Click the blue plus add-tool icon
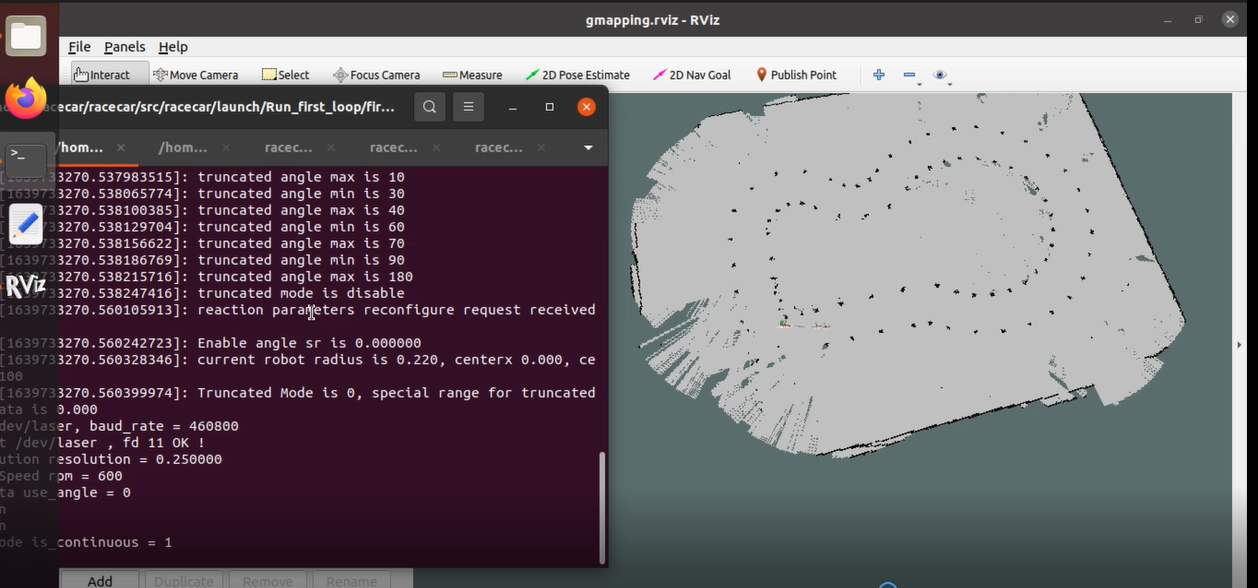This screenshot has height=588, width=1258. point(879,75)
